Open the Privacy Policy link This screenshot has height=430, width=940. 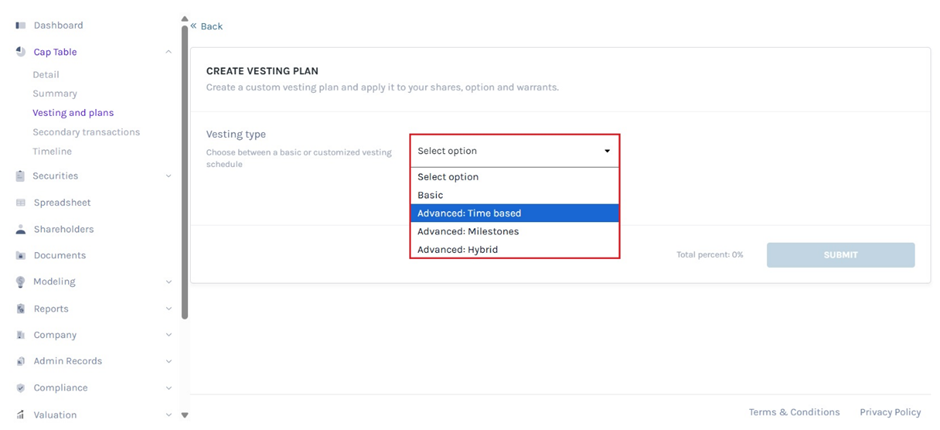coord(889,412)
